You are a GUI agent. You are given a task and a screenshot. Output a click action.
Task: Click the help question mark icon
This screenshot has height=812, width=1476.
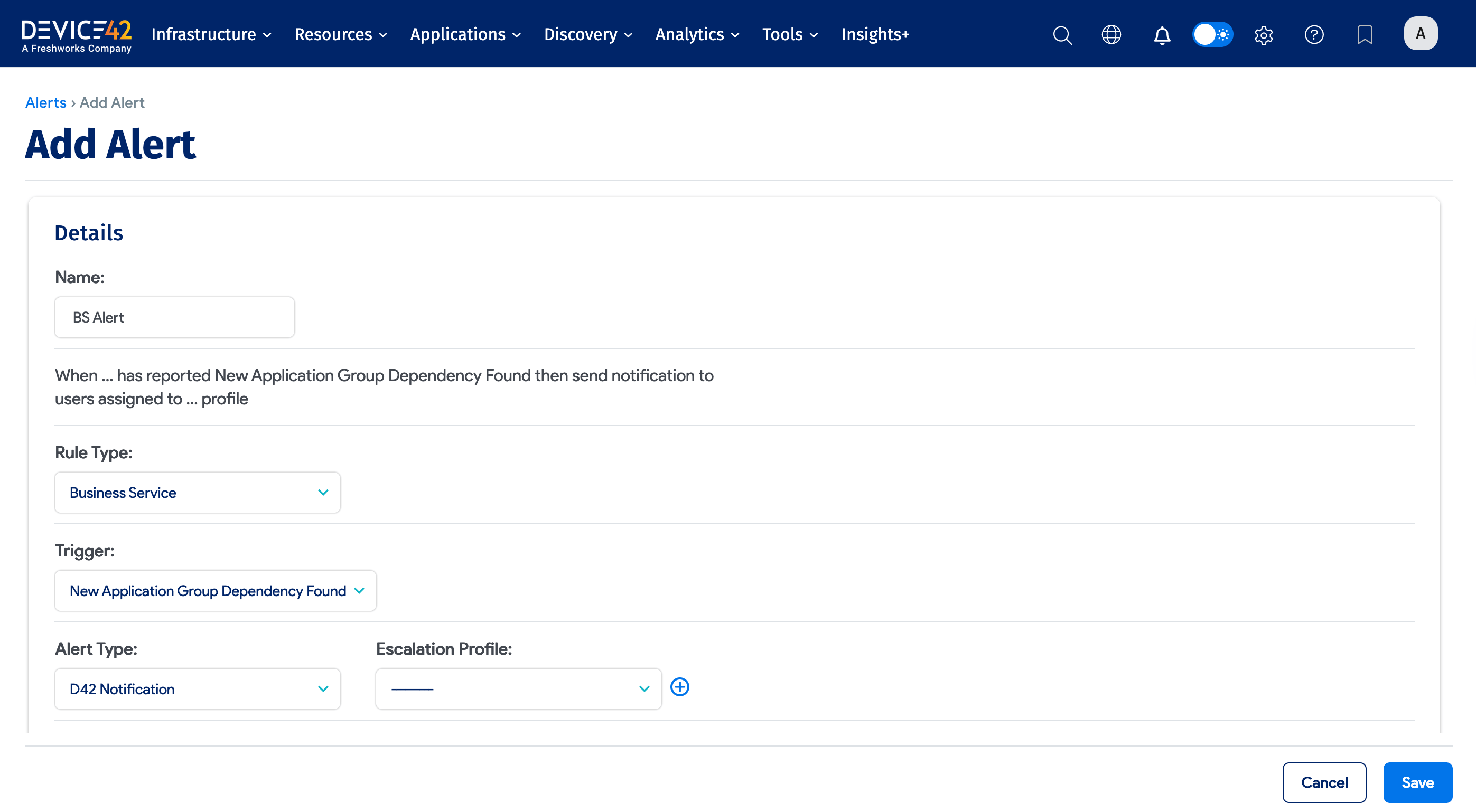coord(1313,34)
